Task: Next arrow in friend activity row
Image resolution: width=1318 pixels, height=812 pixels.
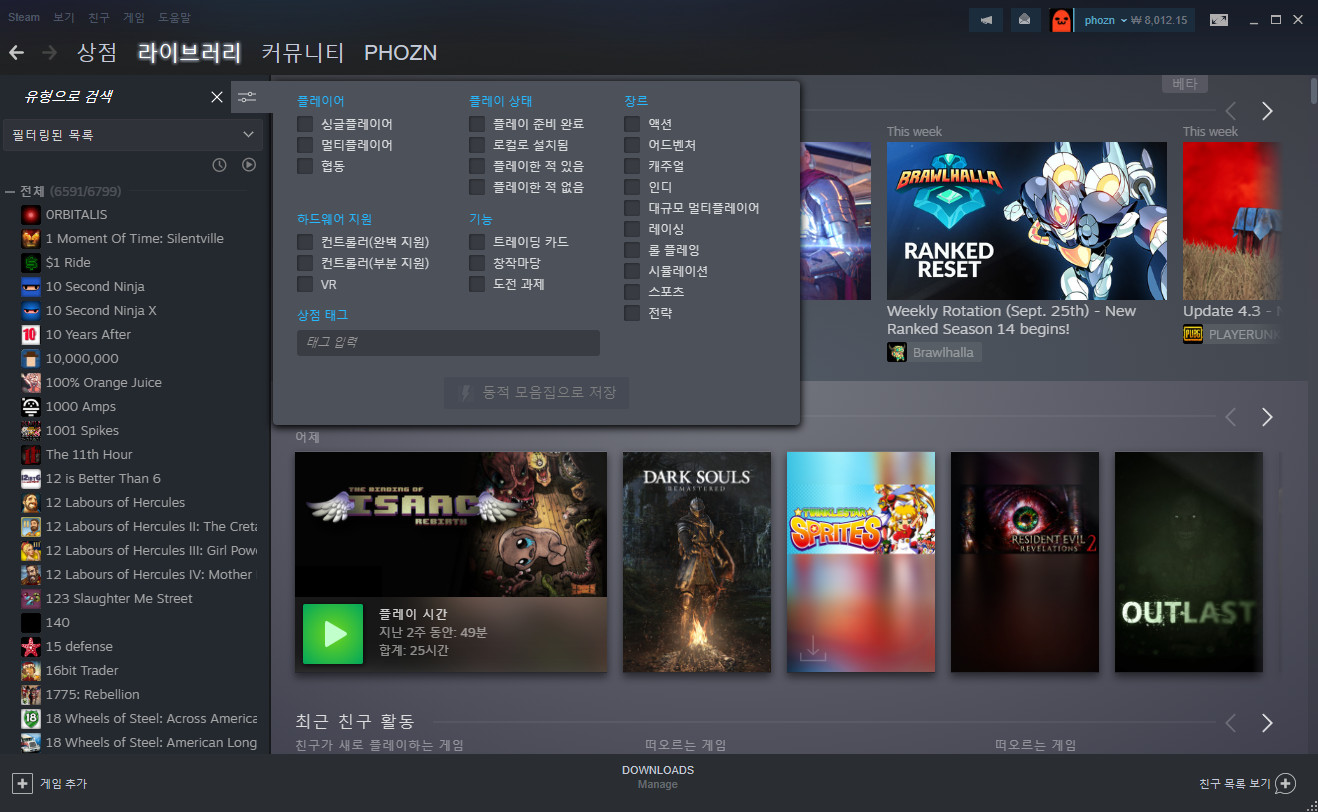Action: point(1267,723)
